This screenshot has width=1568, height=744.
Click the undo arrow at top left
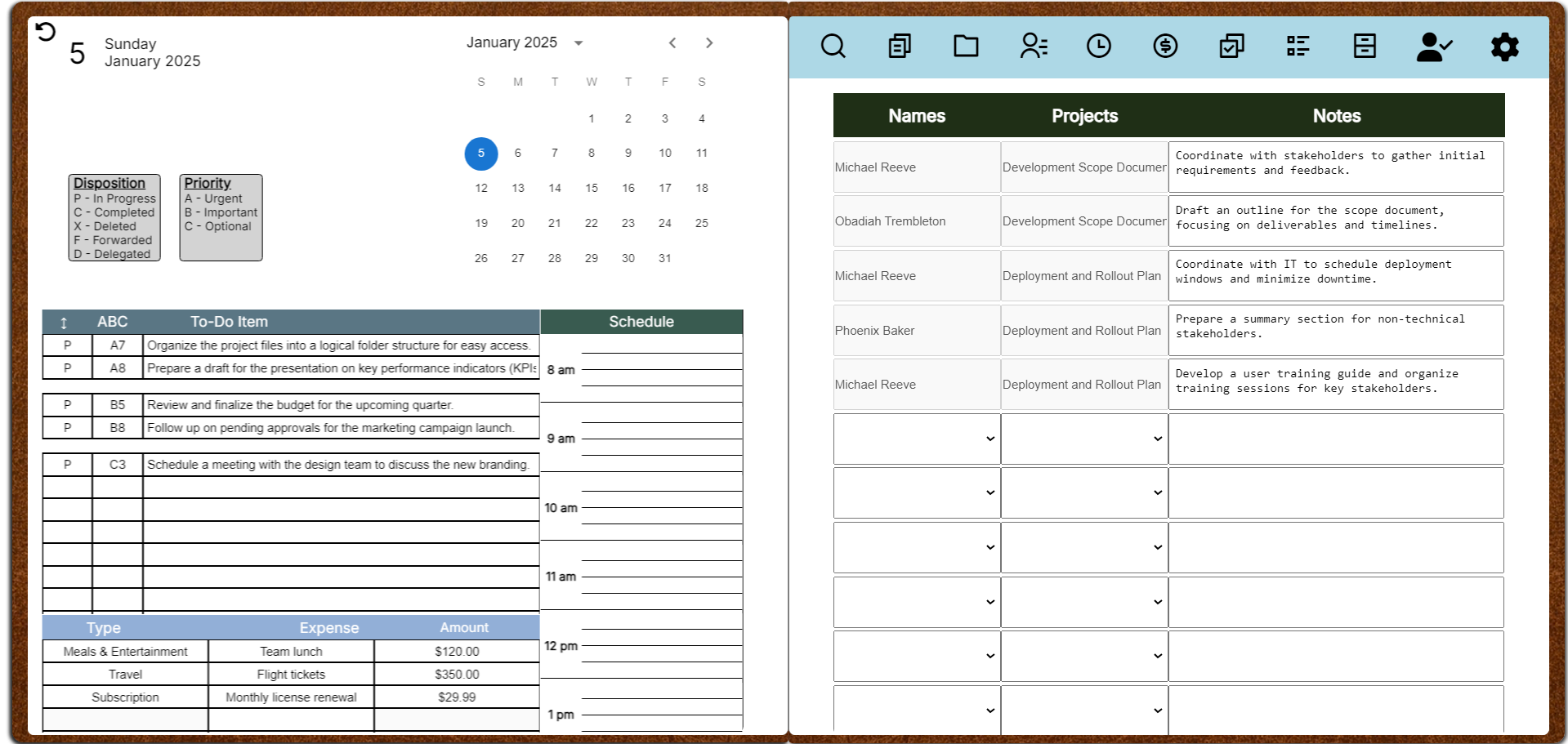pyautogui.click(x=45, y=30)
